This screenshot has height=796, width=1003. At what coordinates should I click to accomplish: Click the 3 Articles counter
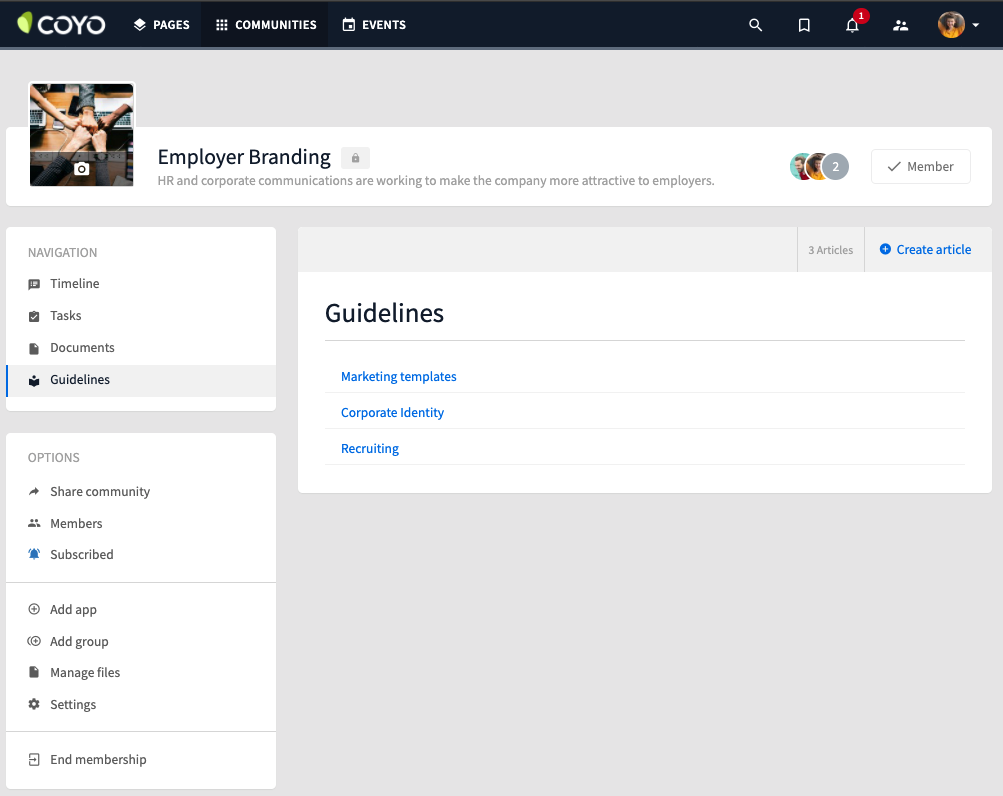pyautogui.click(x=830, y=250)
